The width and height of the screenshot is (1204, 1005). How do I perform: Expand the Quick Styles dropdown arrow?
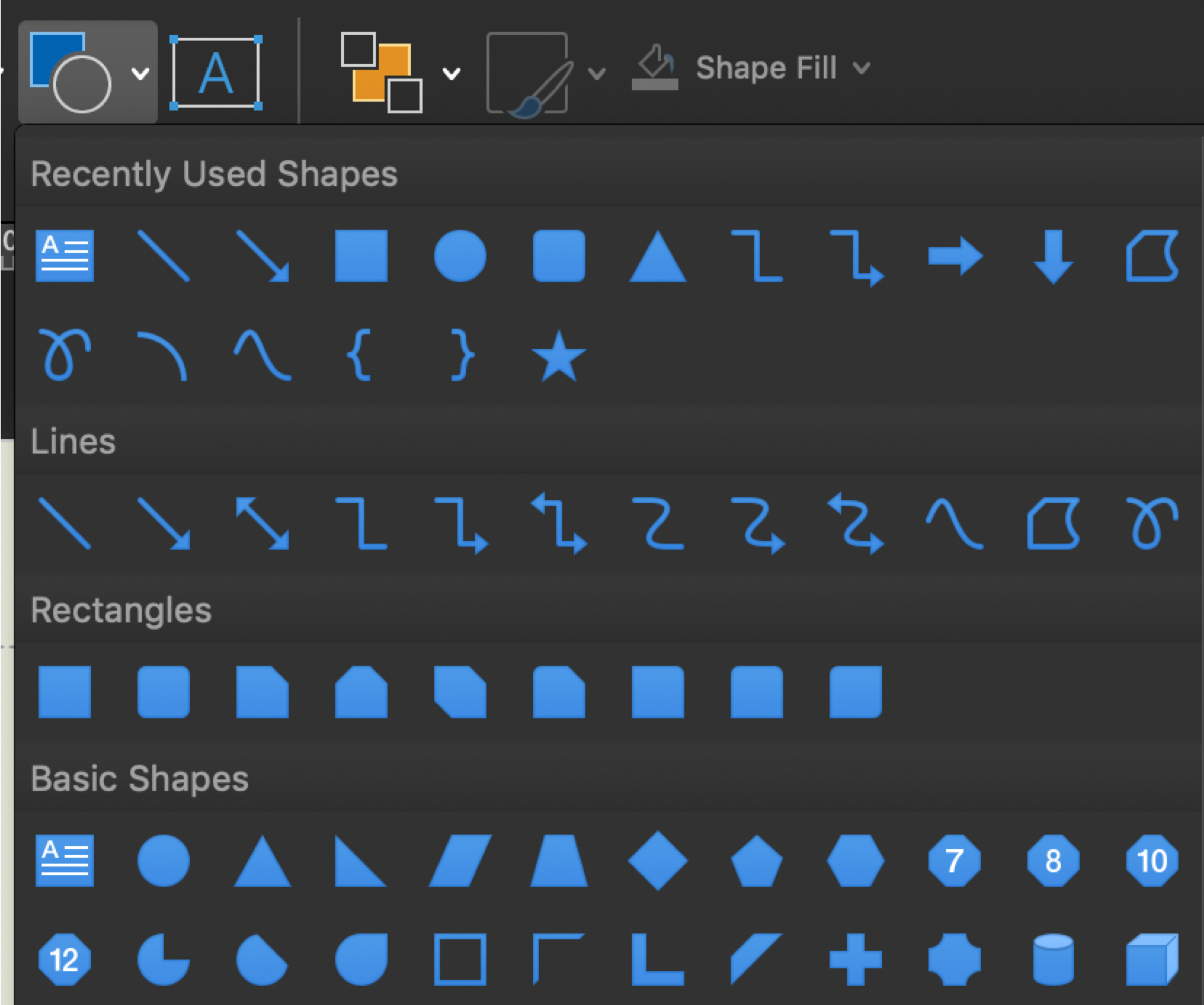tap(597, 73)
